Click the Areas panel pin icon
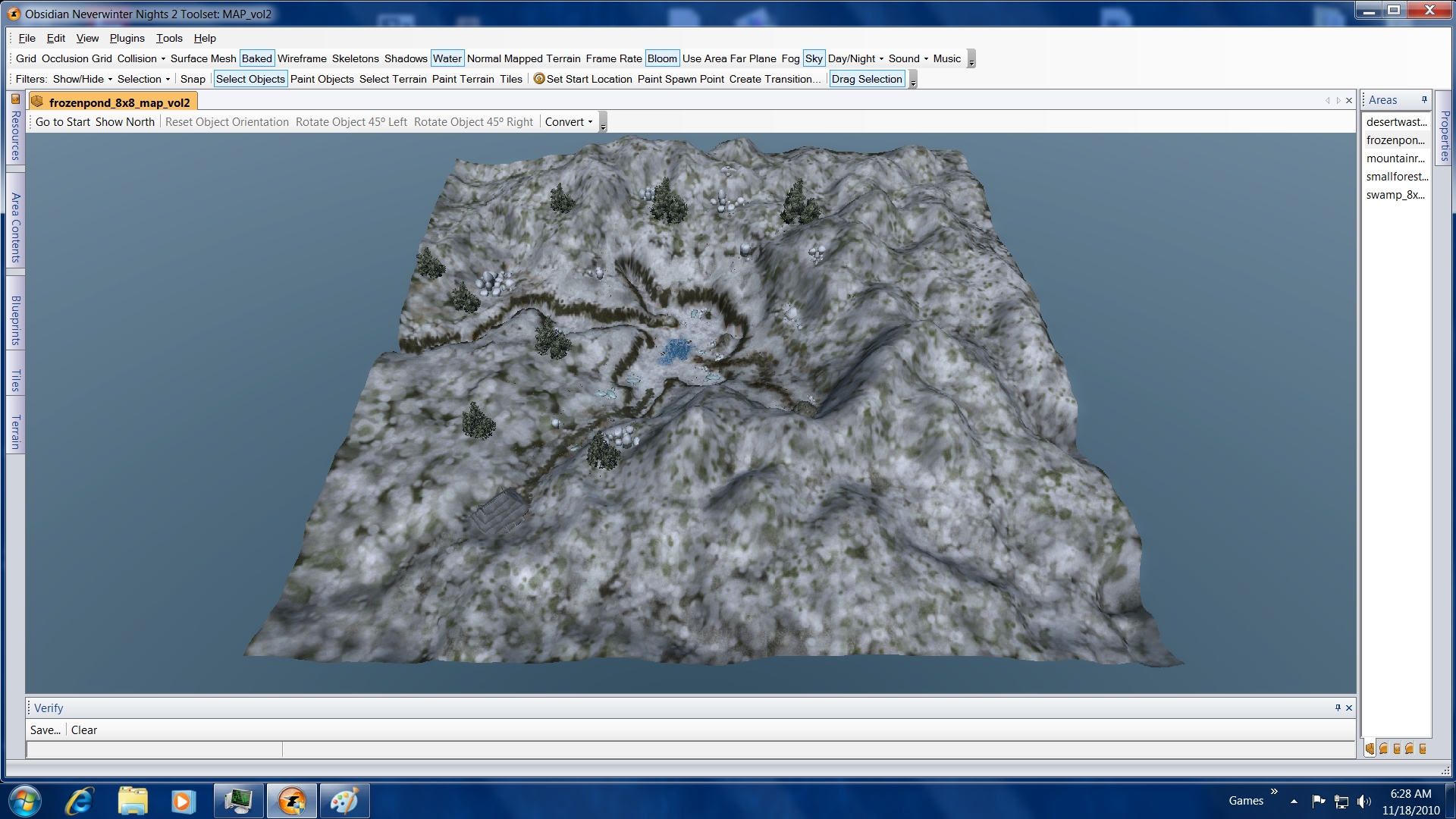 click(x=1423, y=100)
